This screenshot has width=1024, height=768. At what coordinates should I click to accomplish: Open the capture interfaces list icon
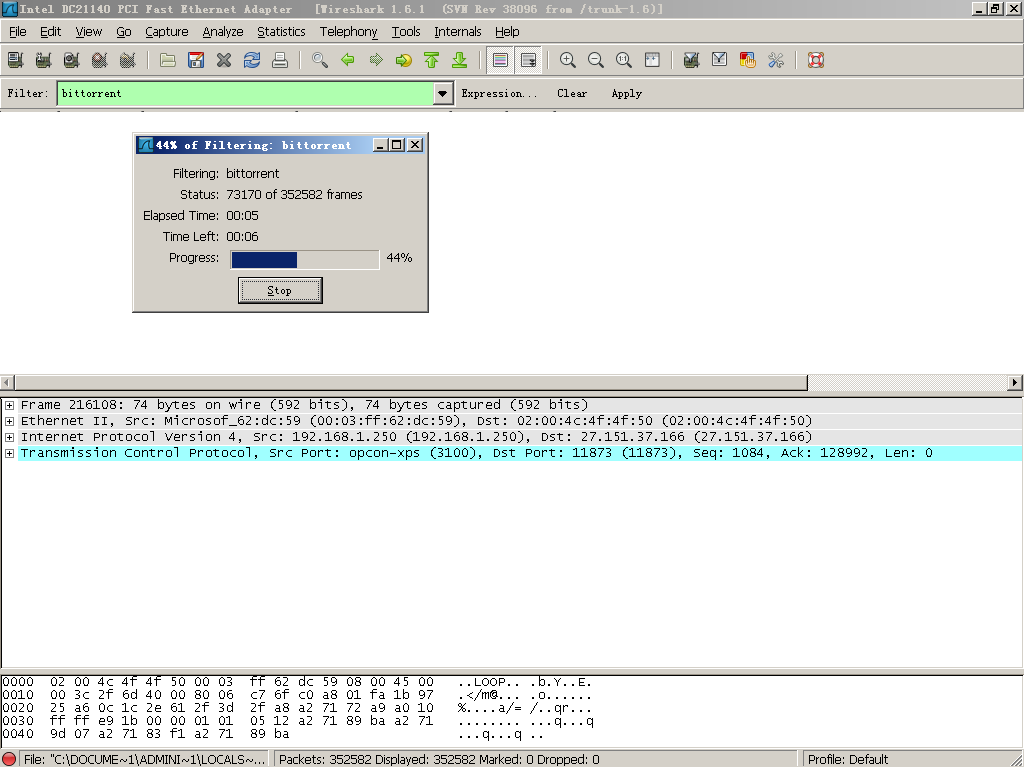[16, 60]
